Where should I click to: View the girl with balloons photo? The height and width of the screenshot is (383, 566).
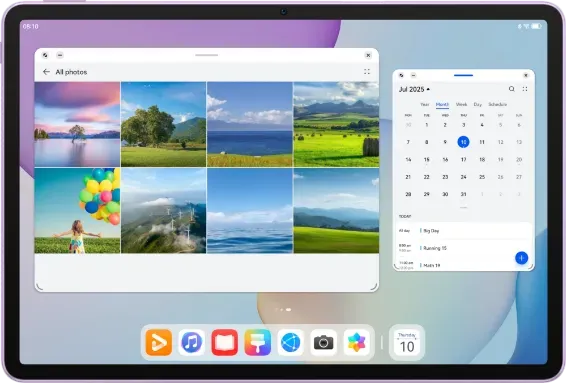point(77,210)
